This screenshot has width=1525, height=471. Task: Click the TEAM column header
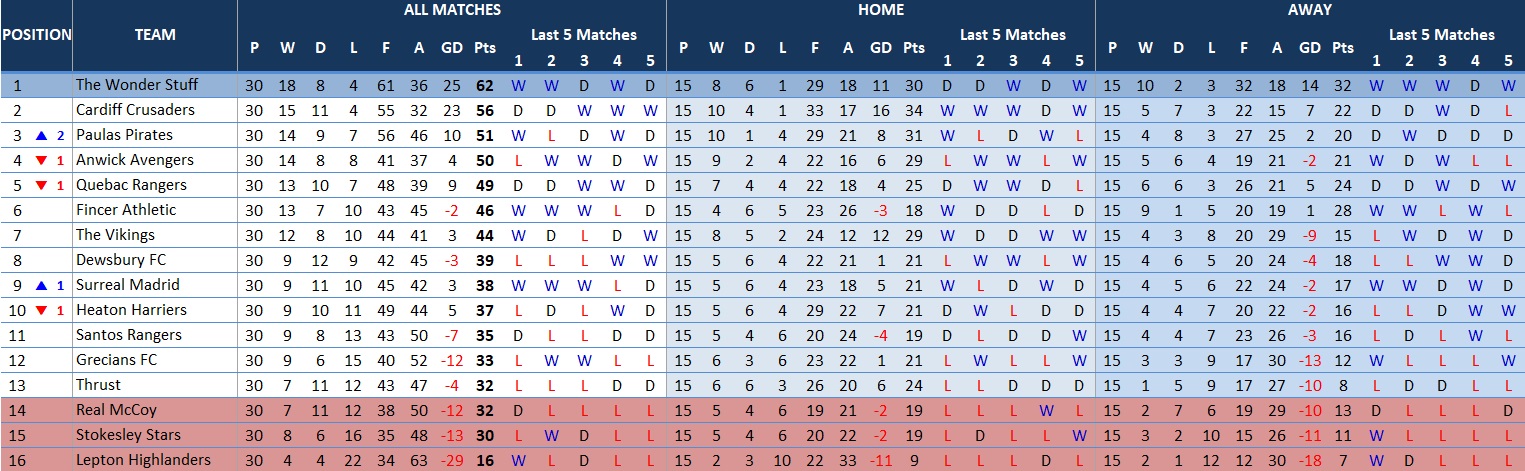tap(155, 35)
